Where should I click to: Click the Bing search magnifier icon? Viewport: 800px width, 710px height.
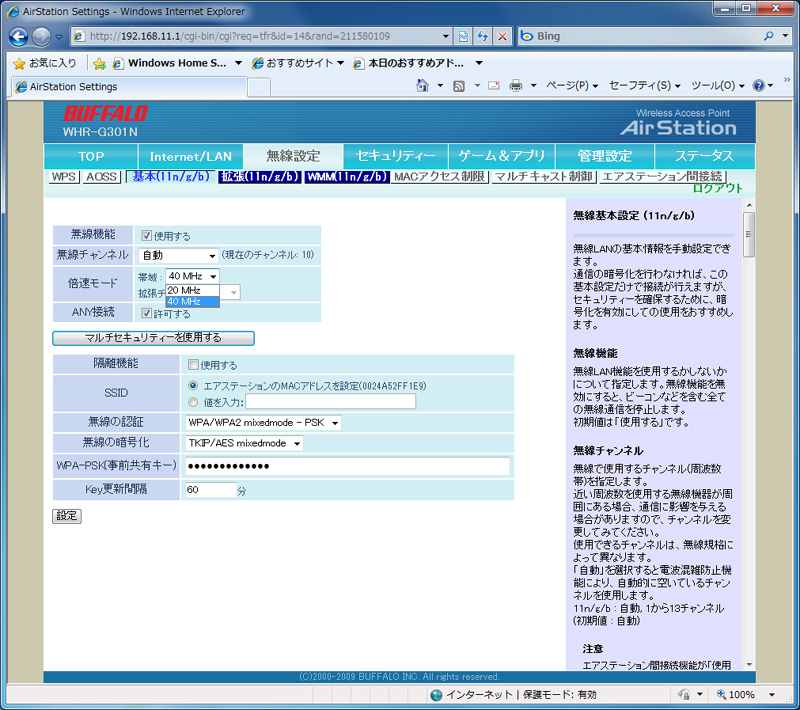[x=769, y=36]
